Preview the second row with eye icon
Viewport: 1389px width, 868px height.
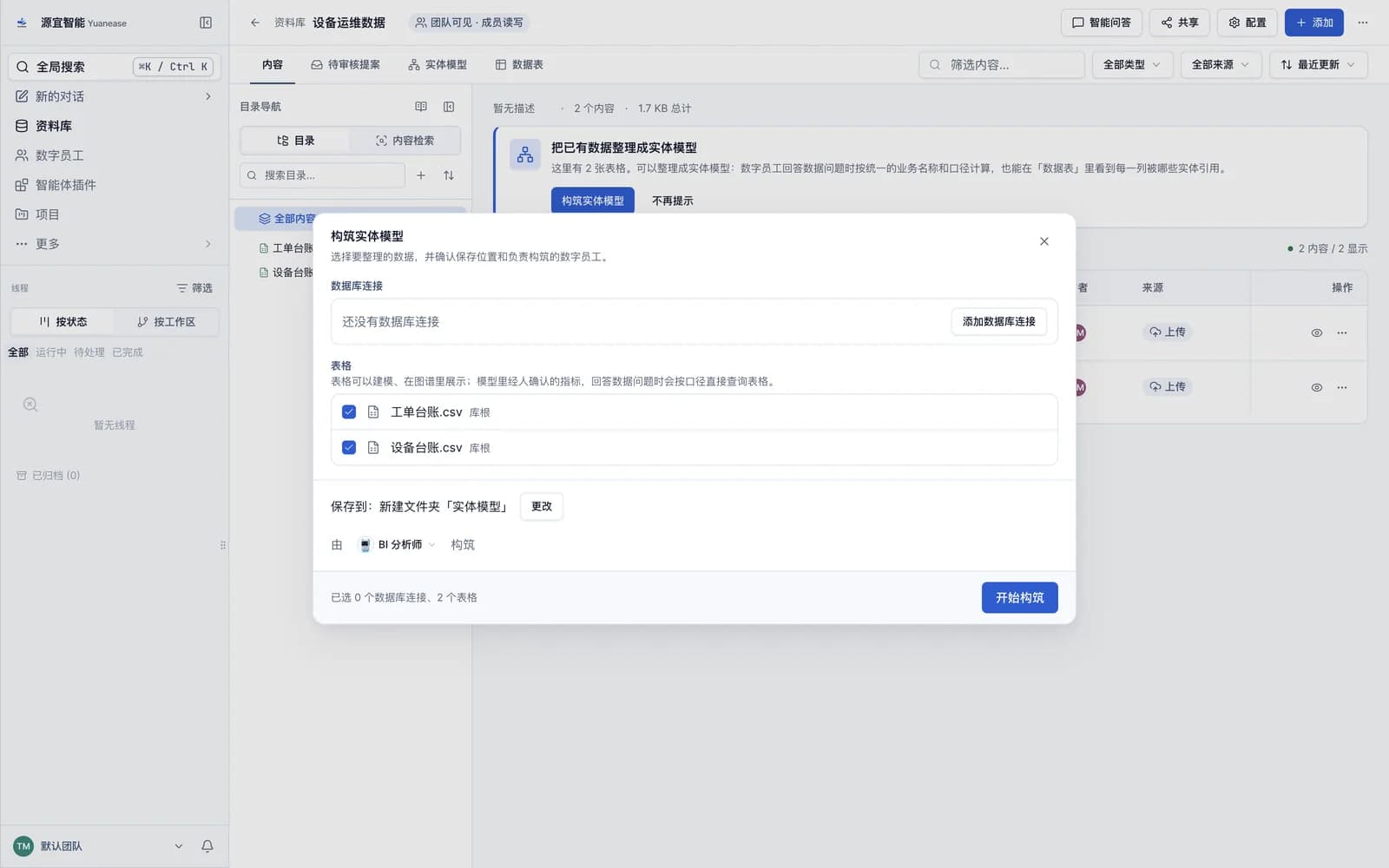[x=1317, y=387]
